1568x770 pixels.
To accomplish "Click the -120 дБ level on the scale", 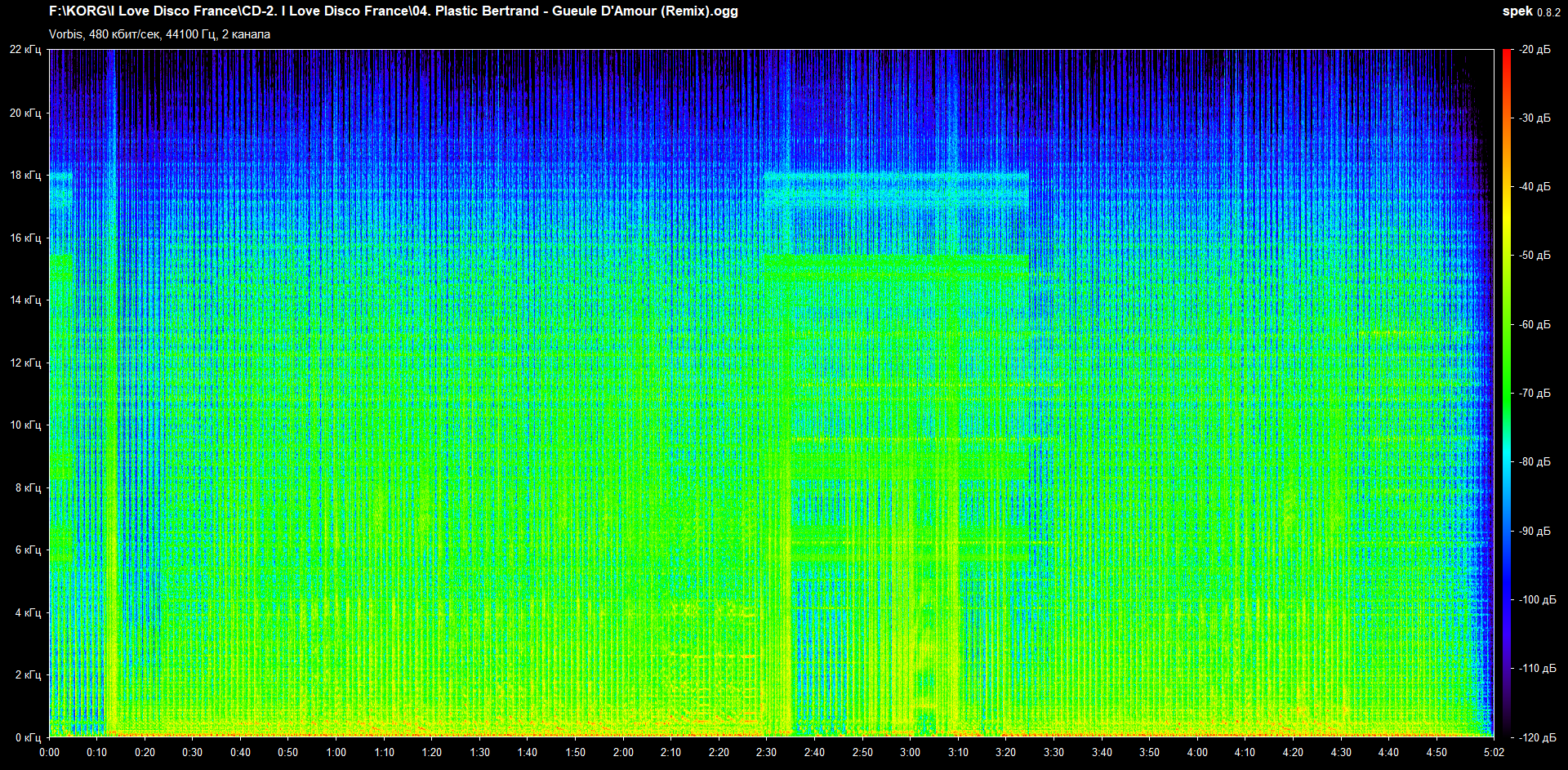I will click(x=1537, y=738).
